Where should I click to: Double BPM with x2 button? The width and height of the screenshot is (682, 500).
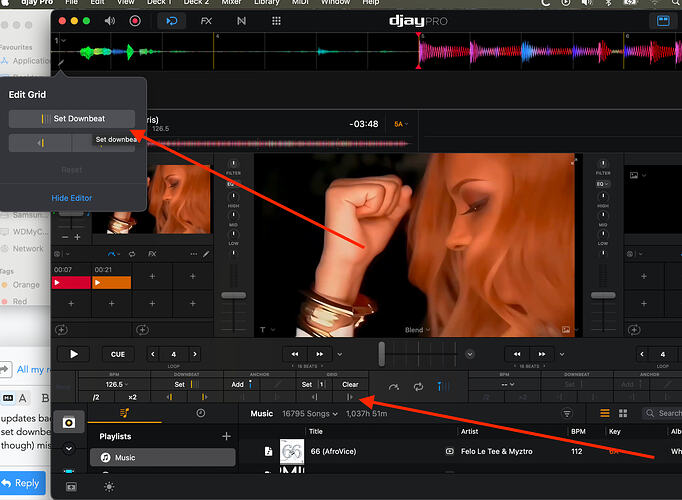click(132, 397)
